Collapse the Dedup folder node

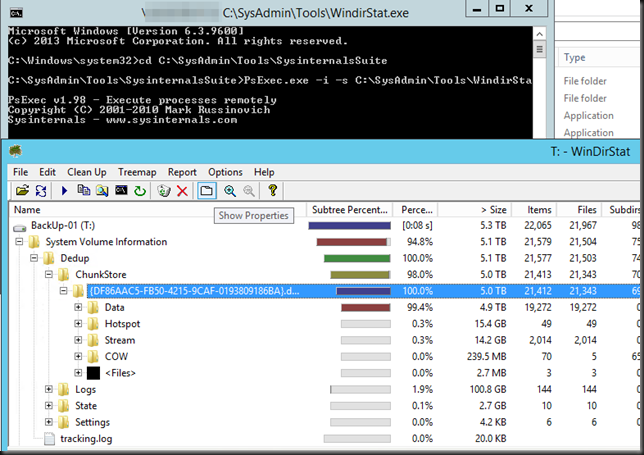point(34,258)
